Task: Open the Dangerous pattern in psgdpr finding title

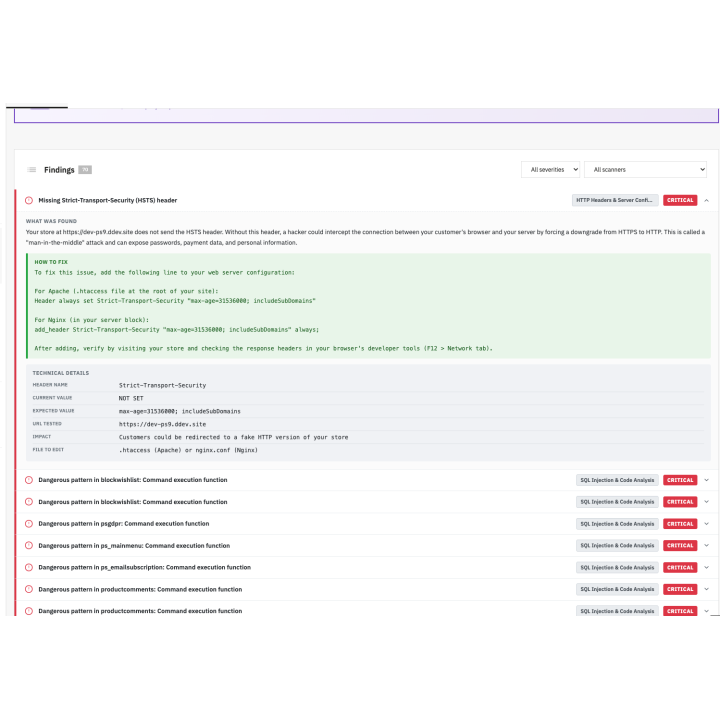Action: tap(124, 523)
